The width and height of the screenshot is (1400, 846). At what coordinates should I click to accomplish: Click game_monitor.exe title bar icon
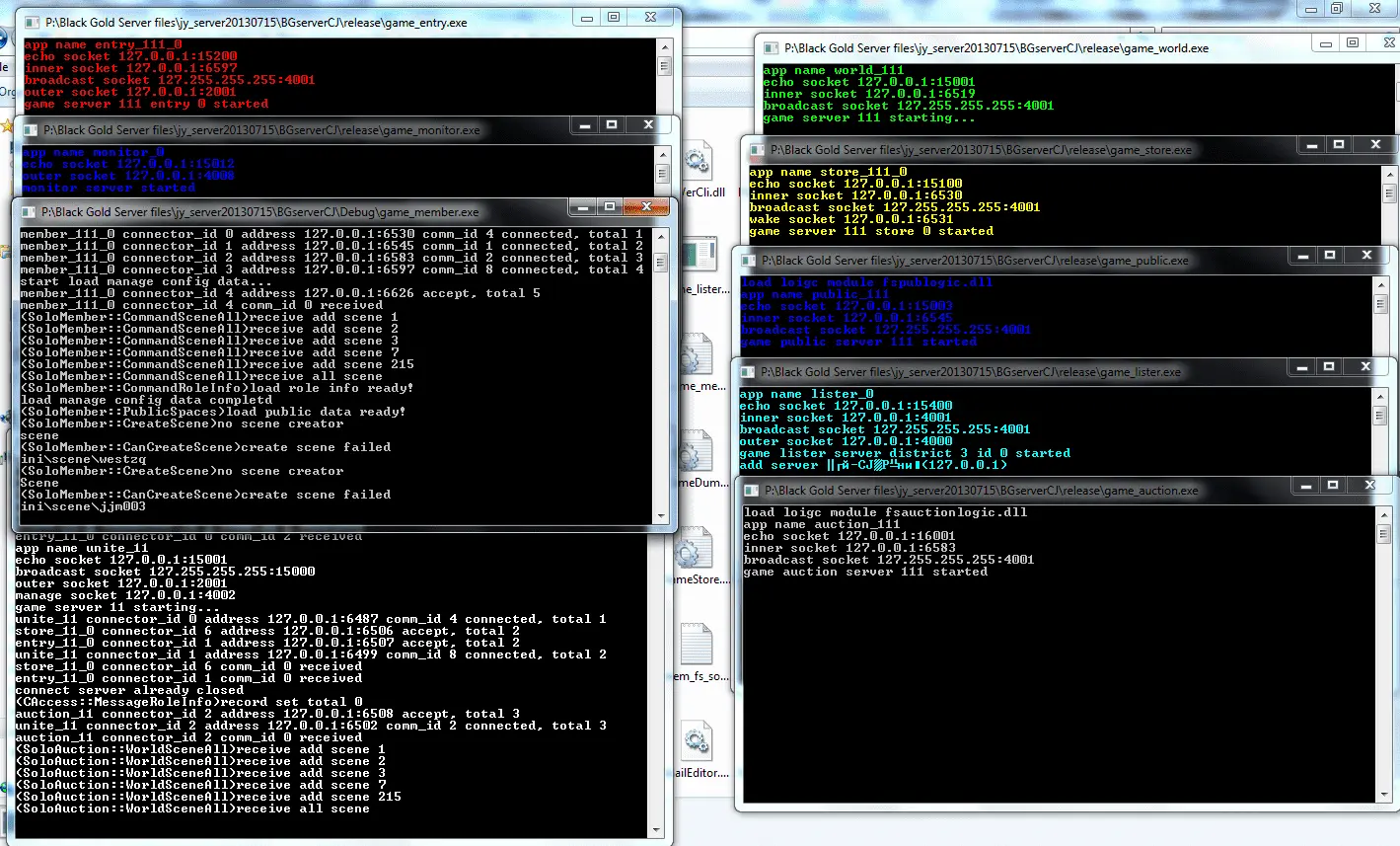(x=30, y=129)
